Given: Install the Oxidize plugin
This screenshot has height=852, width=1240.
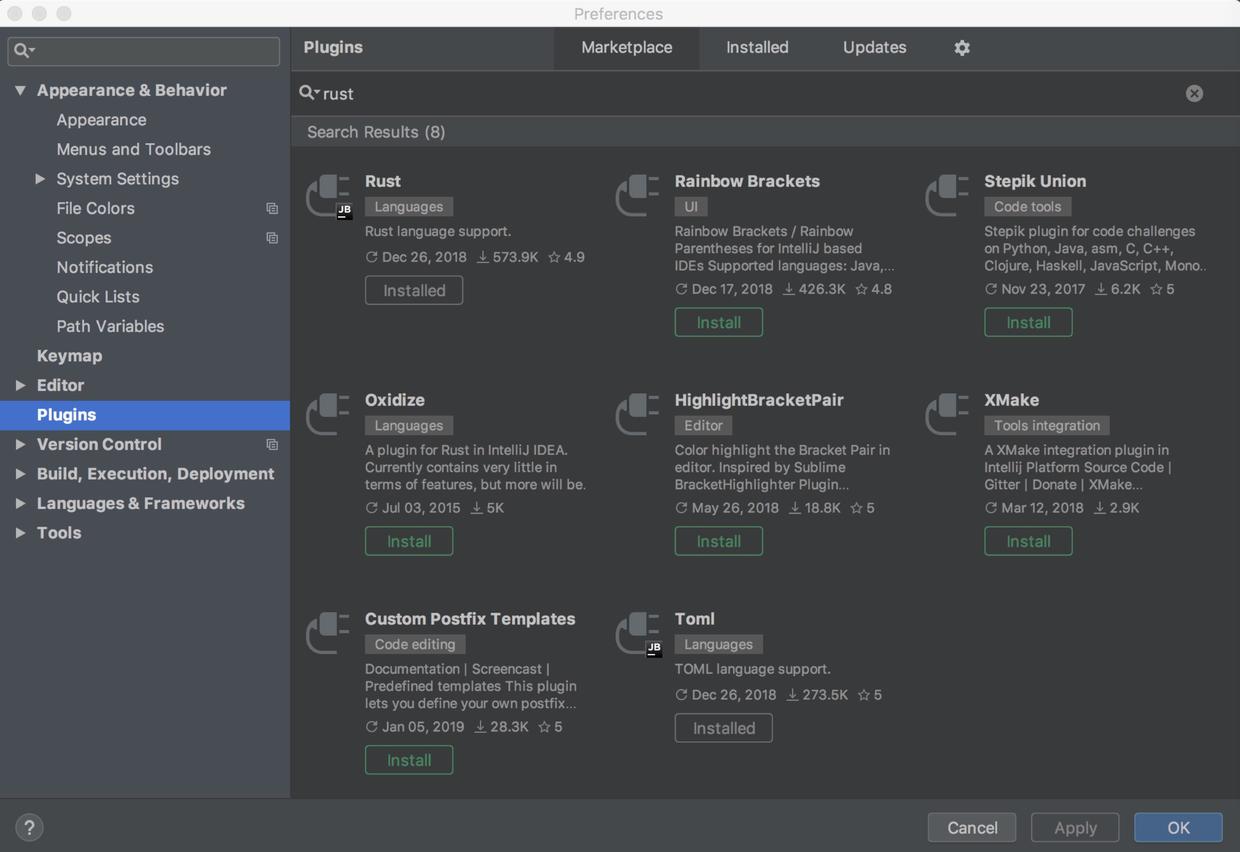Looking at the screenshot, I should (408, 541).
